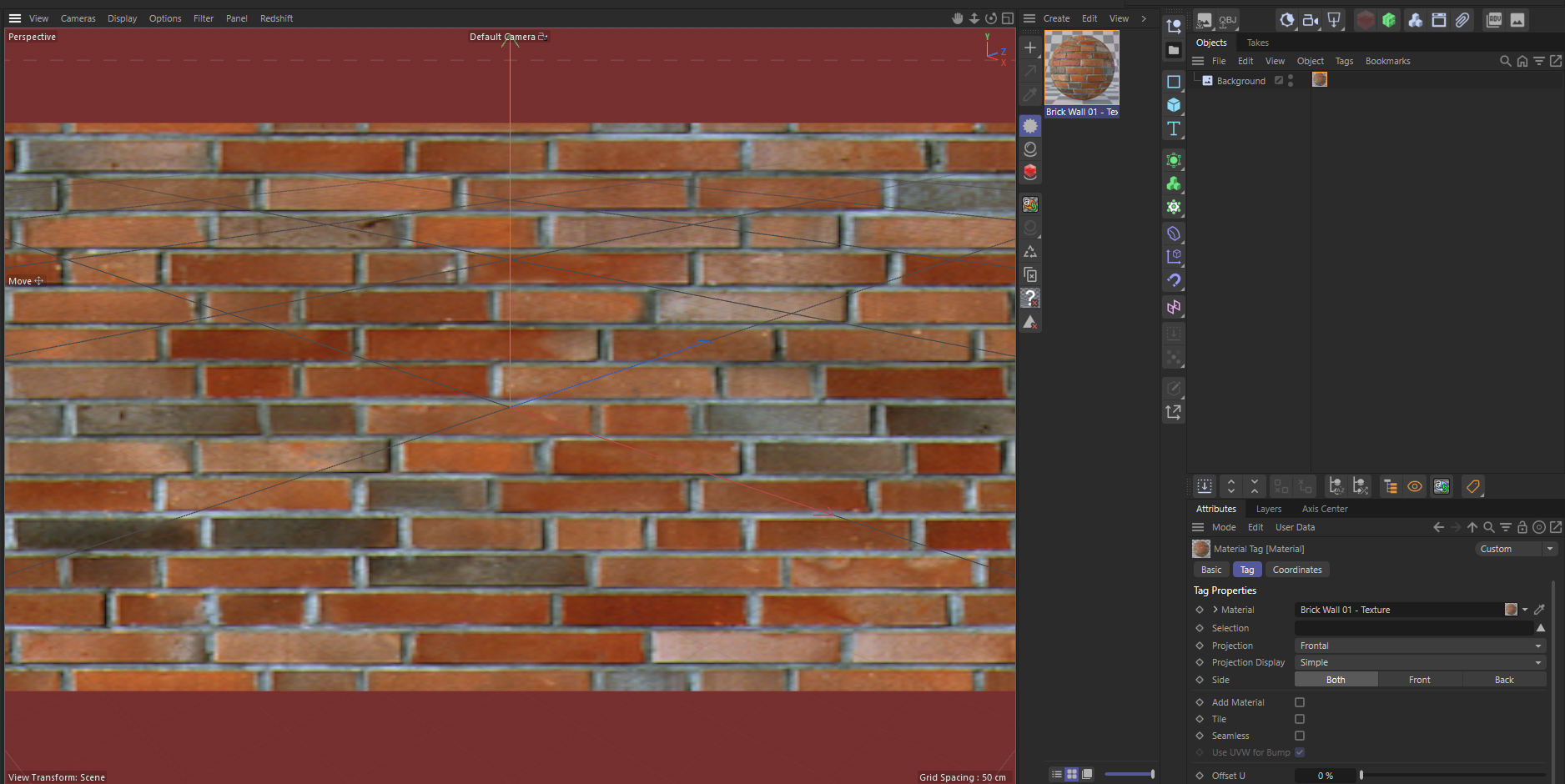Expand the Material property arrow
The width and height of the screenshot is (1565, 784).
click(1215, 610)
